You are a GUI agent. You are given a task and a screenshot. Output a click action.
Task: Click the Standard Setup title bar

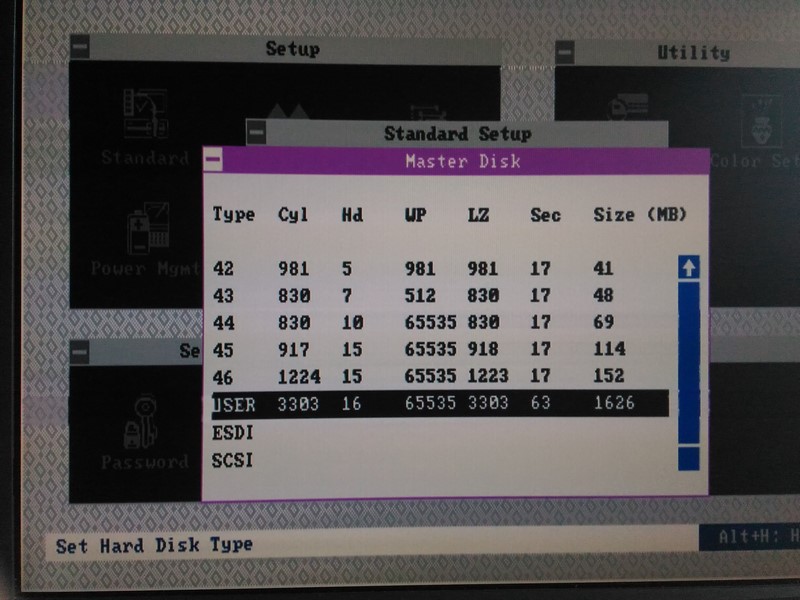point(458,133)
